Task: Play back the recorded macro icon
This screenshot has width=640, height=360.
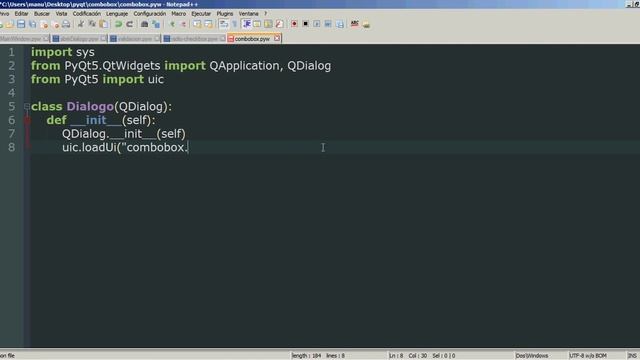Action: point(317,24)
